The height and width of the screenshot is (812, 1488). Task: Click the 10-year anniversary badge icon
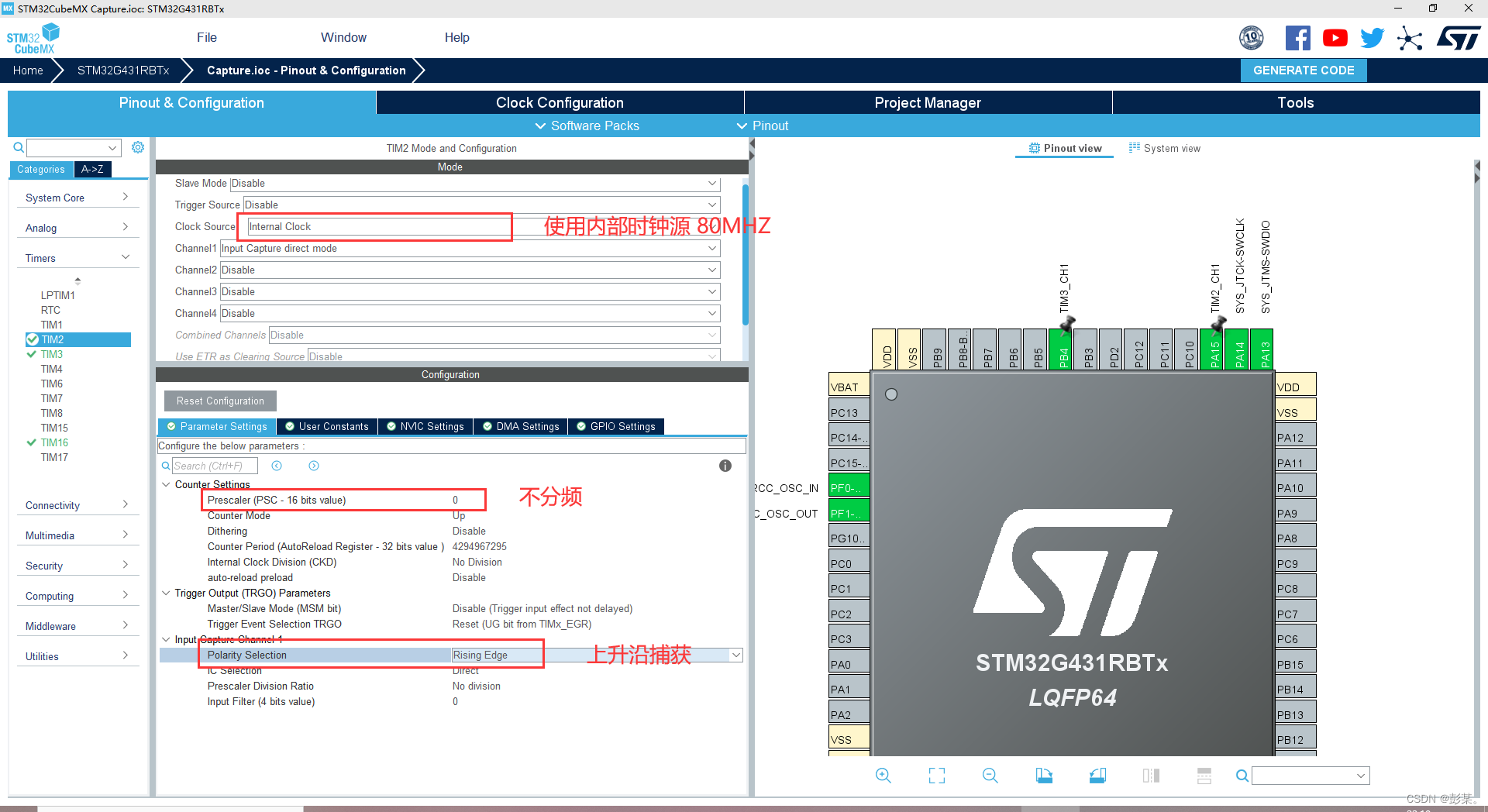pyautogui.click(x=1252, y=38)
